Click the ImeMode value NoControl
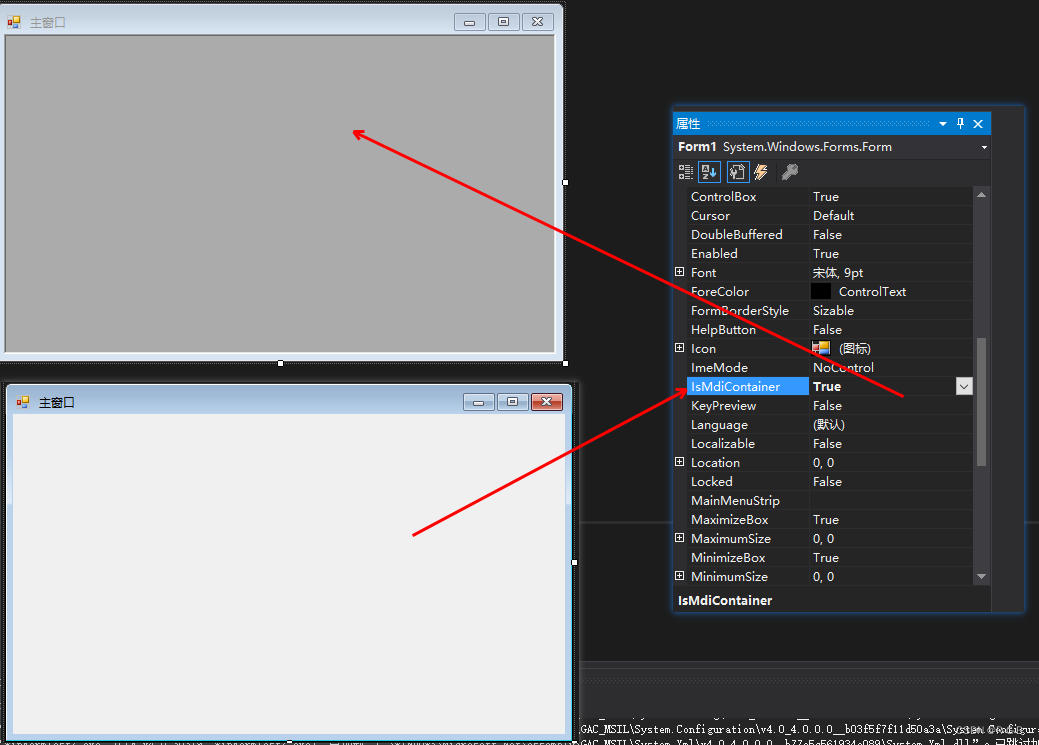This screenshot has width=1039, height=745. (x=844, y=368)
